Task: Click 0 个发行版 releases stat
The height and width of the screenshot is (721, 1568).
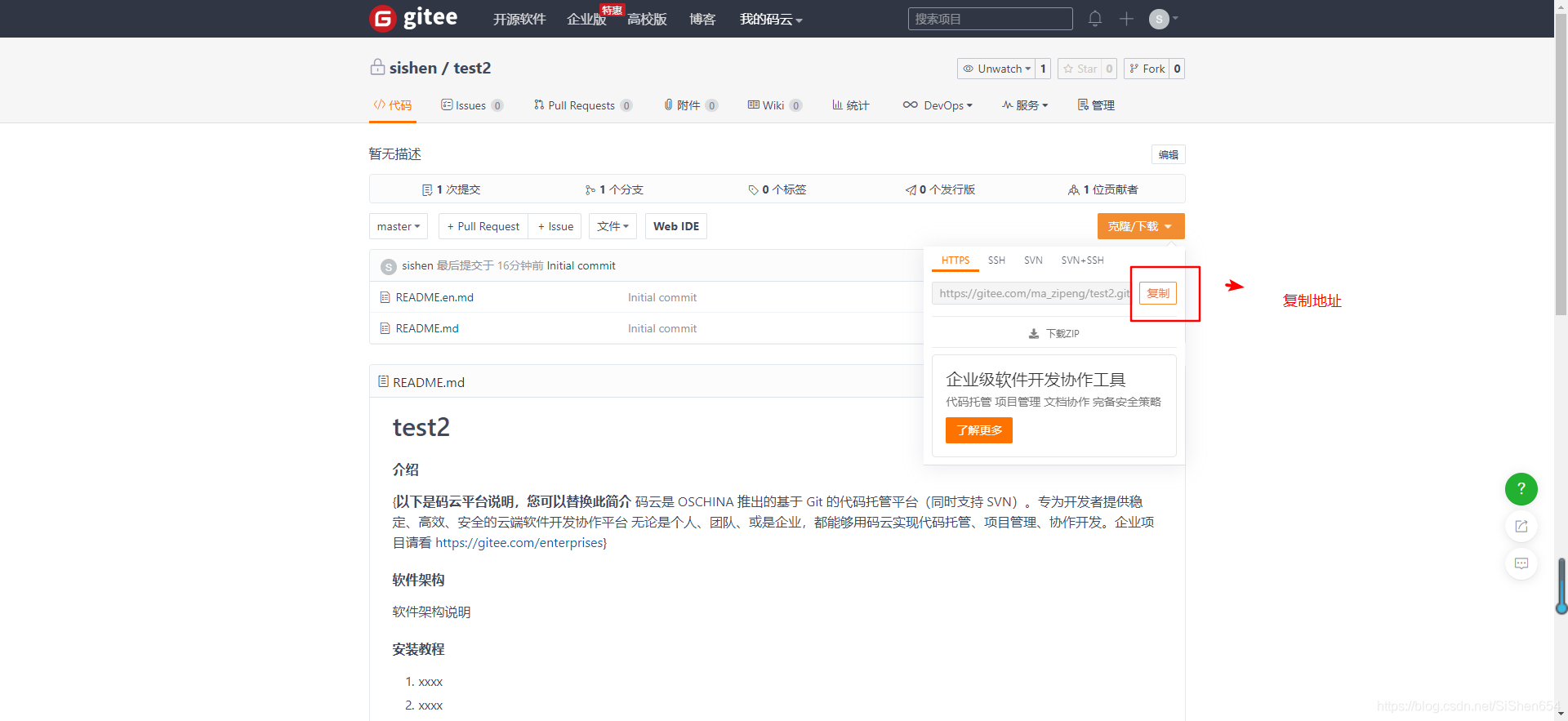Action: pyautogui.click(x=940, y=189)
